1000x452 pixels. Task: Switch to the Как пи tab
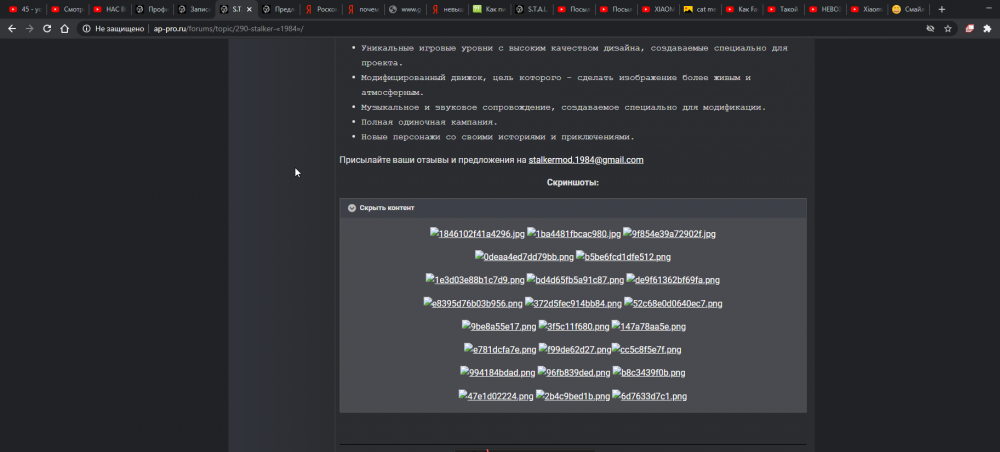489,10
